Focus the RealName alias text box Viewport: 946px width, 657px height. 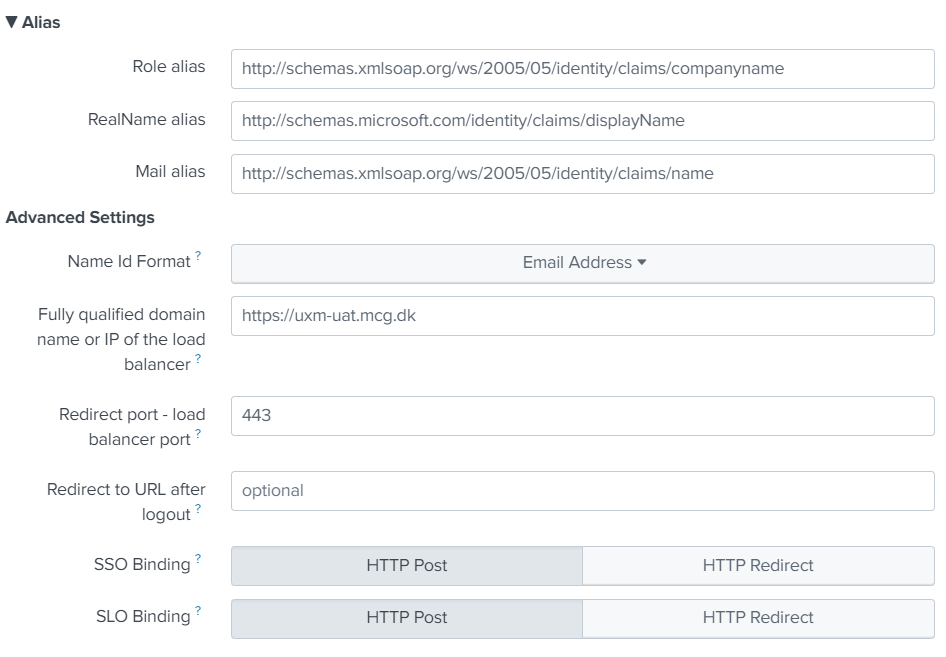point(583,121)
